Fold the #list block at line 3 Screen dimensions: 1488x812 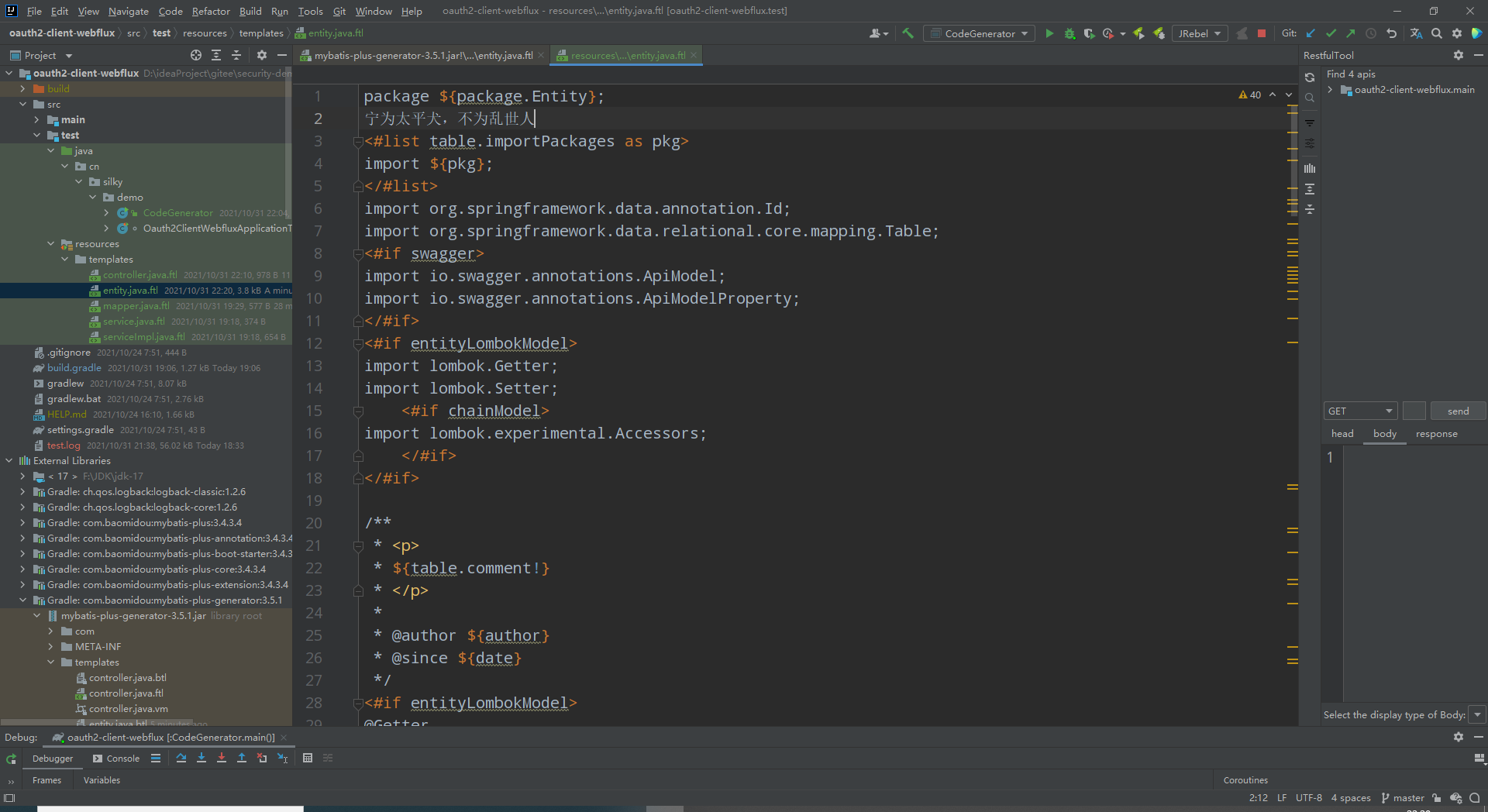[x=358, y=142]
